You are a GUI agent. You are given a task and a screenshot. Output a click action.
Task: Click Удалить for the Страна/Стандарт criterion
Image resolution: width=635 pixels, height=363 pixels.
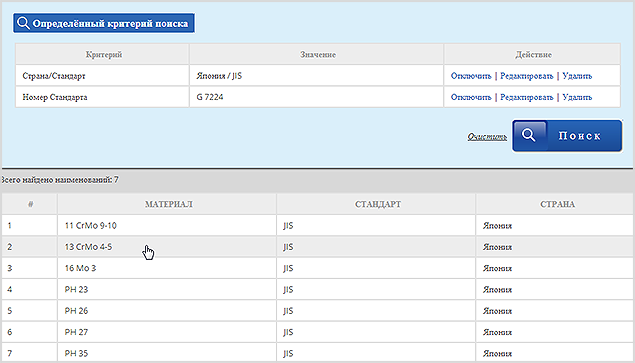577,76
